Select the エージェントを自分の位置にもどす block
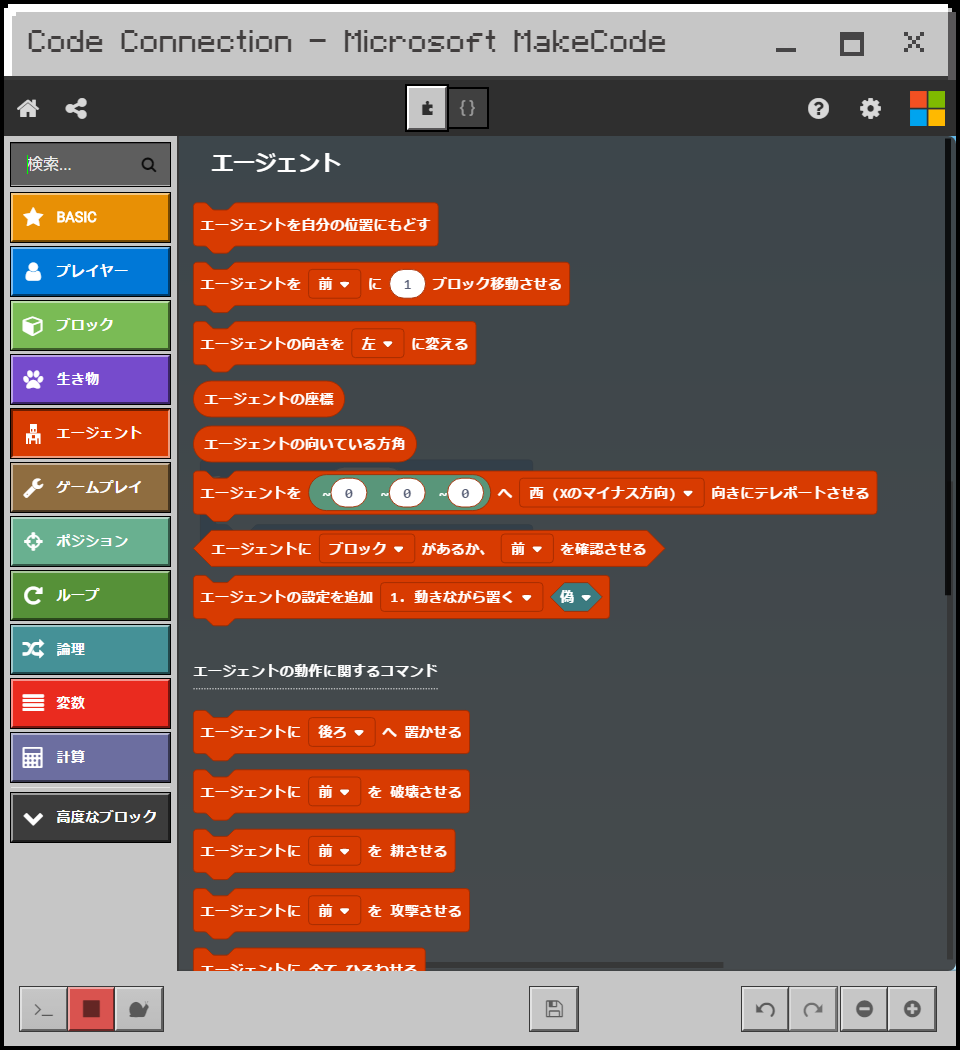The width and height of the screenshot is (960, 1050). pyautogui.click(x=315, y=225)
